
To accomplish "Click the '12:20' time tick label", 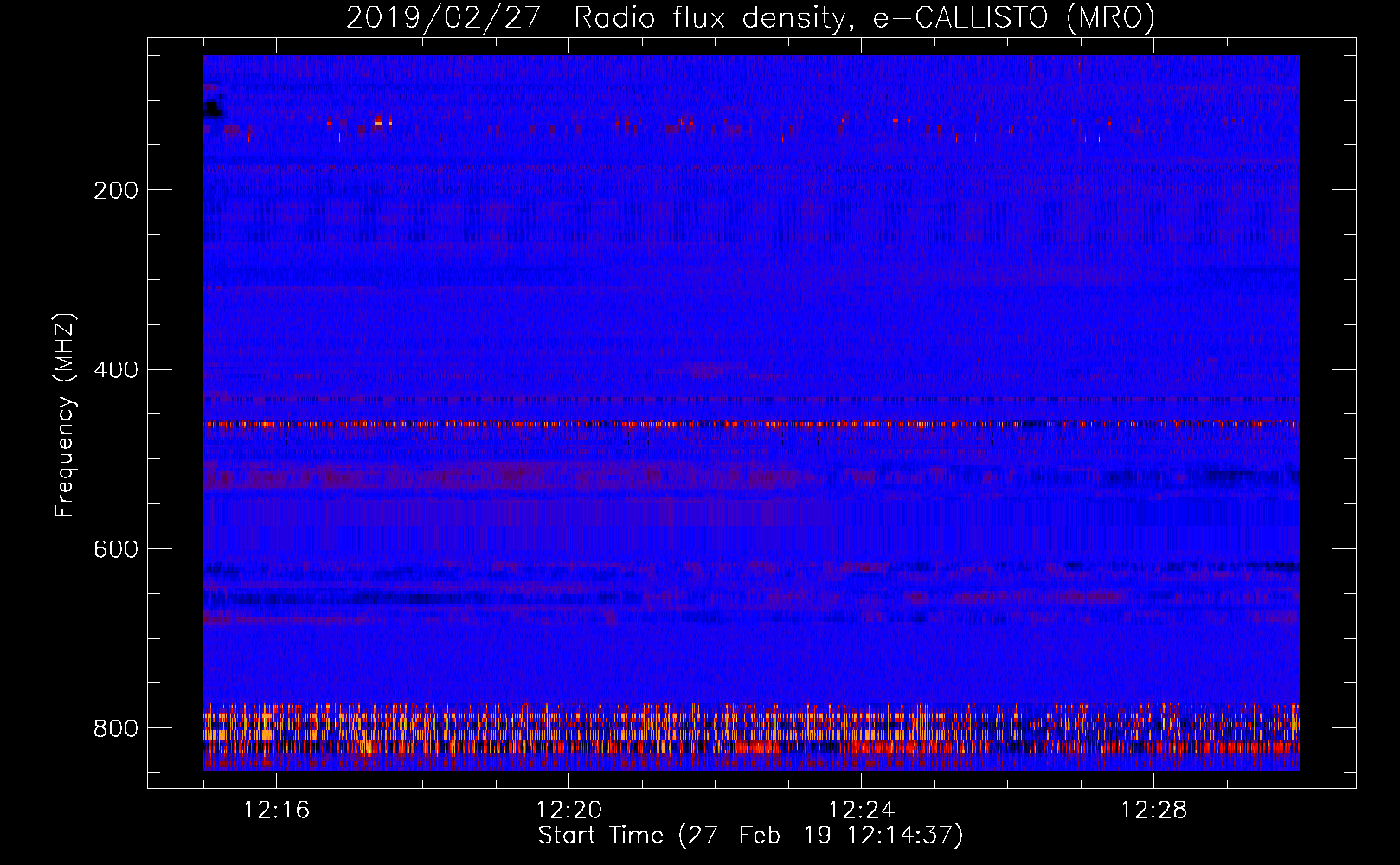I will [568, 810].
